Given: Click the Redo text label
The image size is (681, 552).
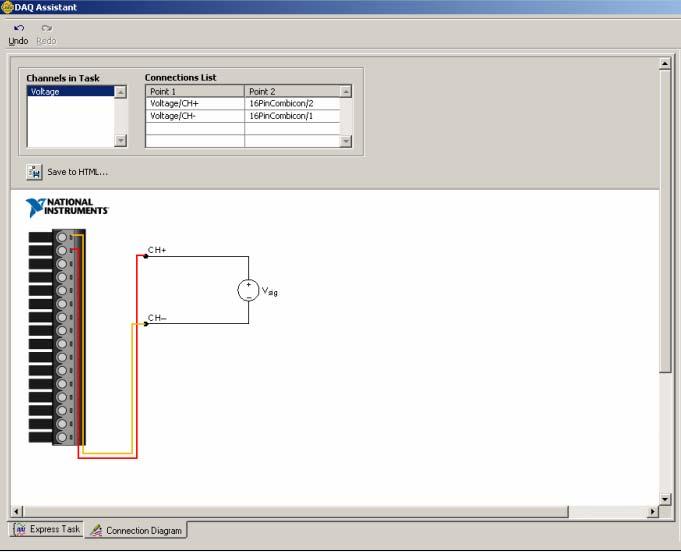Looking at the screenshot, I should [x=46, y=41].
